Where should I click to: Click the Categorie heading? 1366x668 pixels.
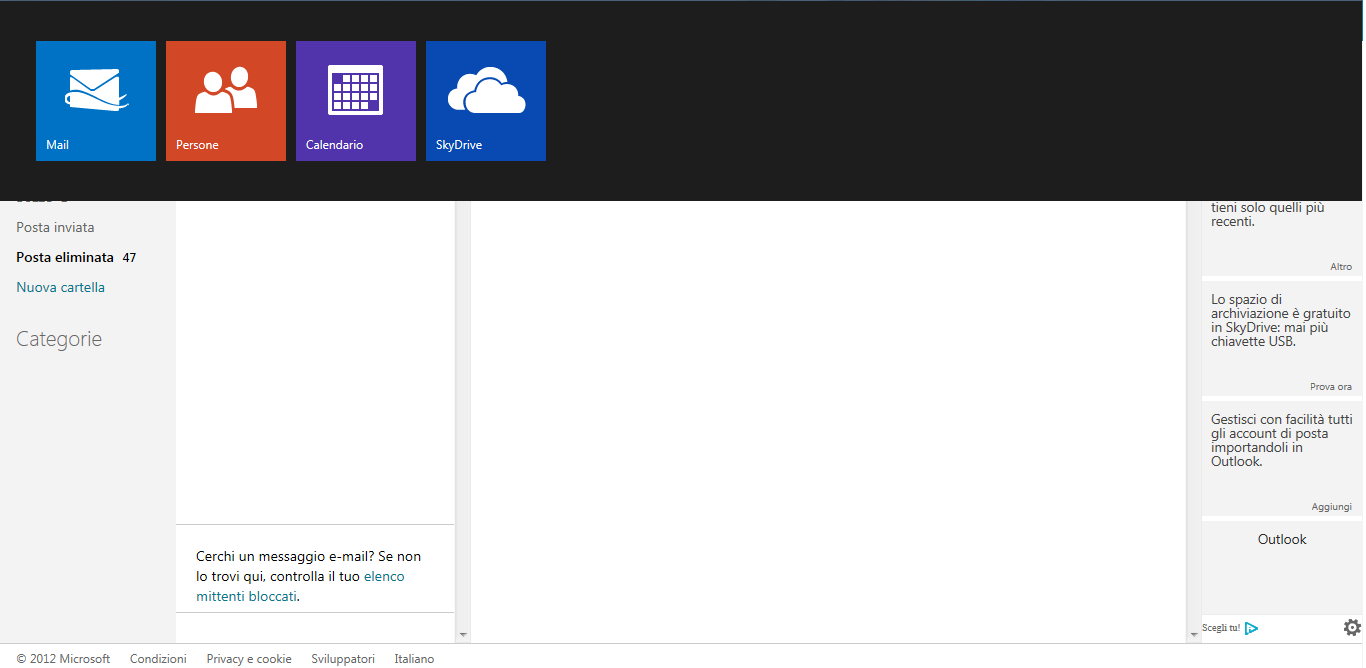pyautogui.click(x=59, y=339)
